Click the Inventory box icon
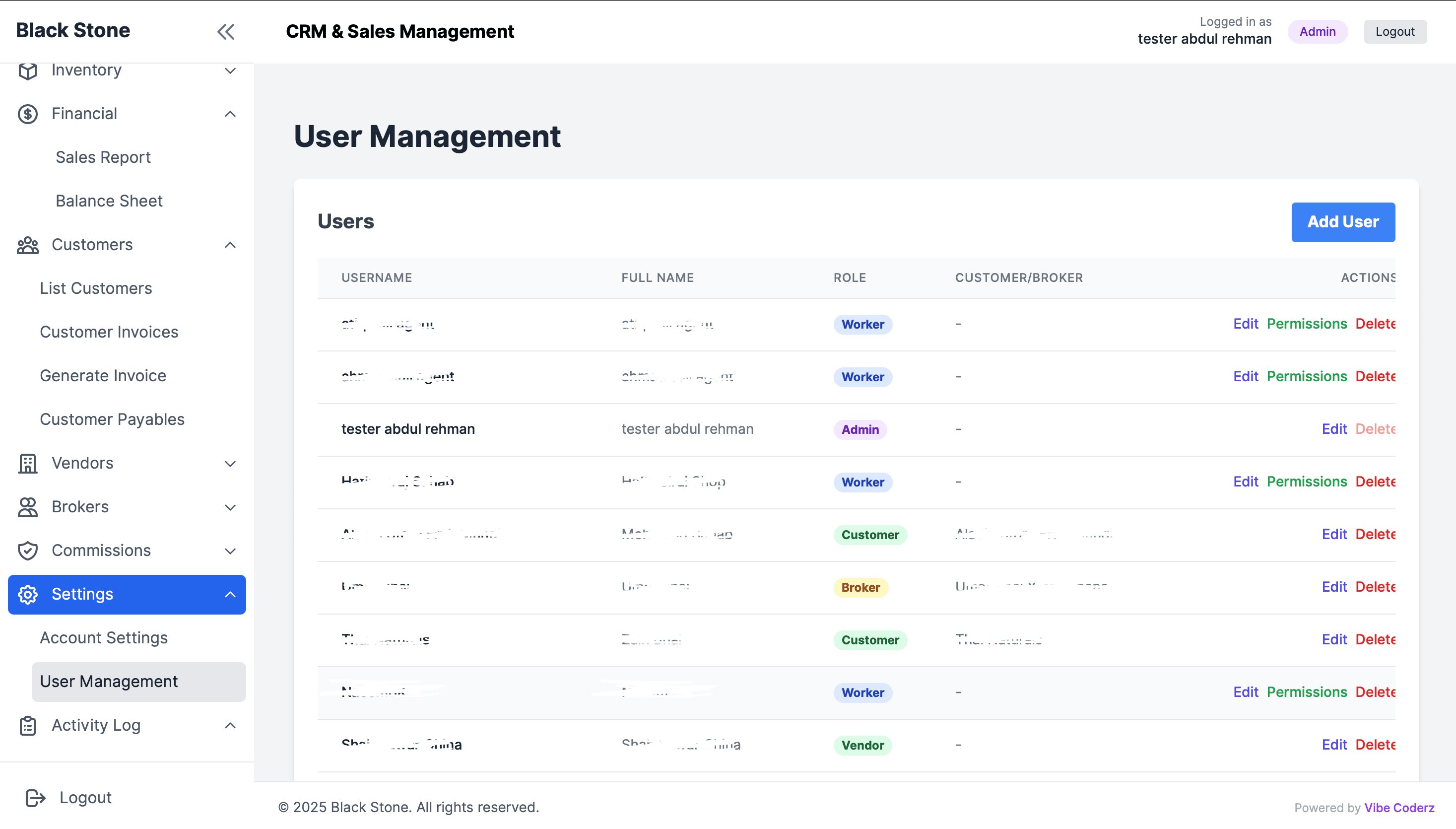Image resolution: width=1456 pixels, height=829 pixels. tap(27, 70)
